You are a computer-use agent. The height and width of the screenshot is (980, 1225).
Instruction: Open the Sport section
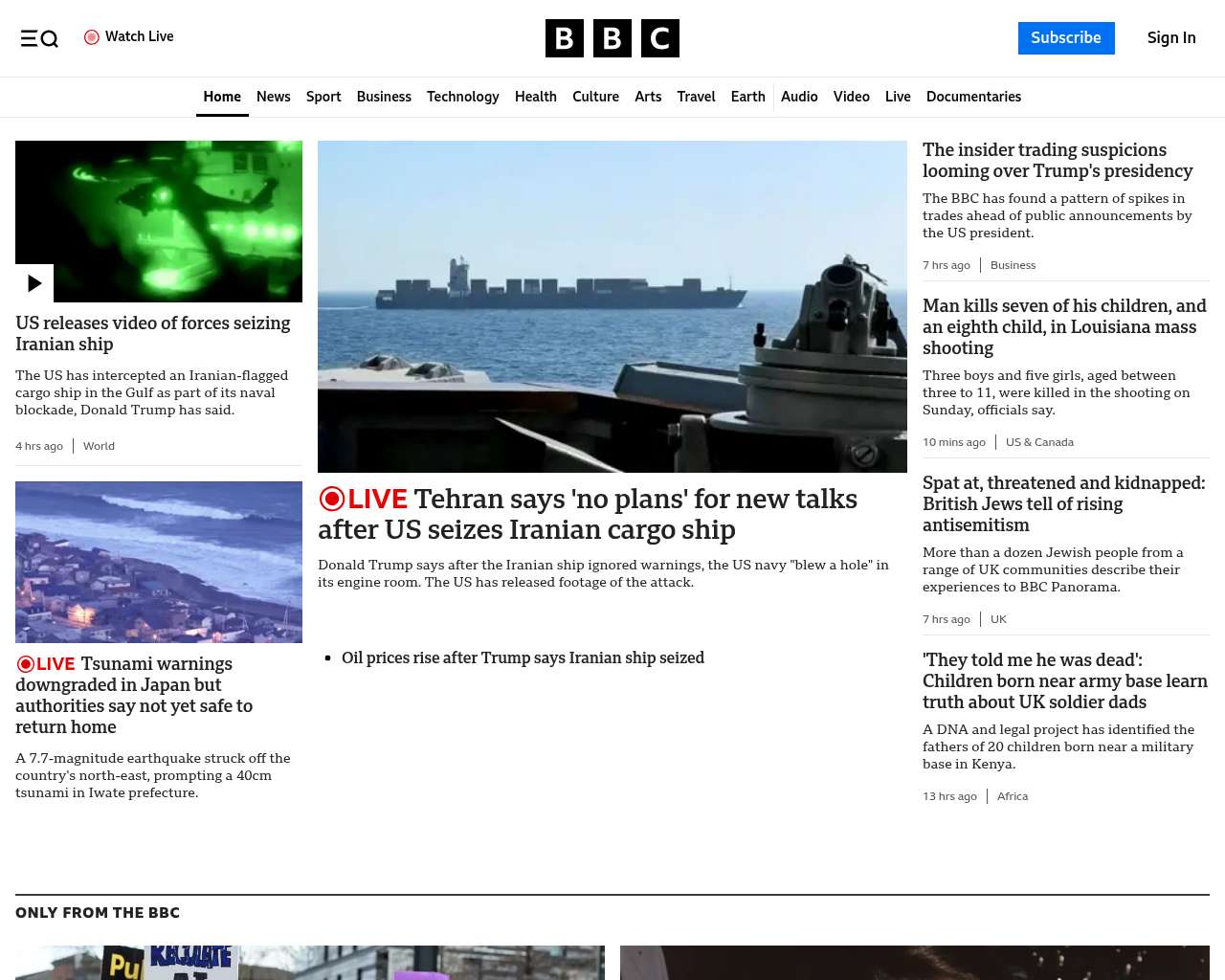coord(323,97)
